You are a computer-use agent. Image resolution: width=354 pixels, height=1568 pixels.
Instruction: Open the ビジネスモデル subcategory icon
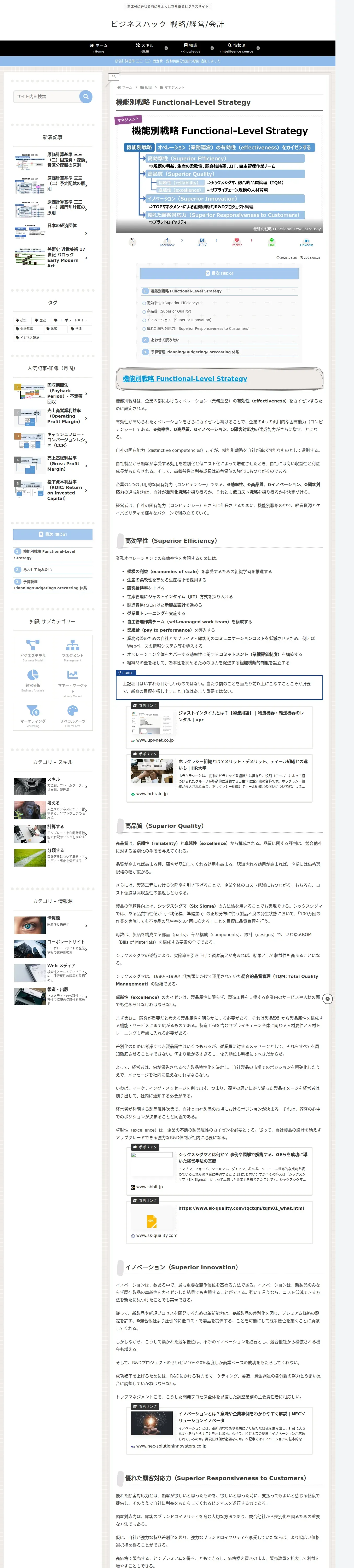pos(33,645)
